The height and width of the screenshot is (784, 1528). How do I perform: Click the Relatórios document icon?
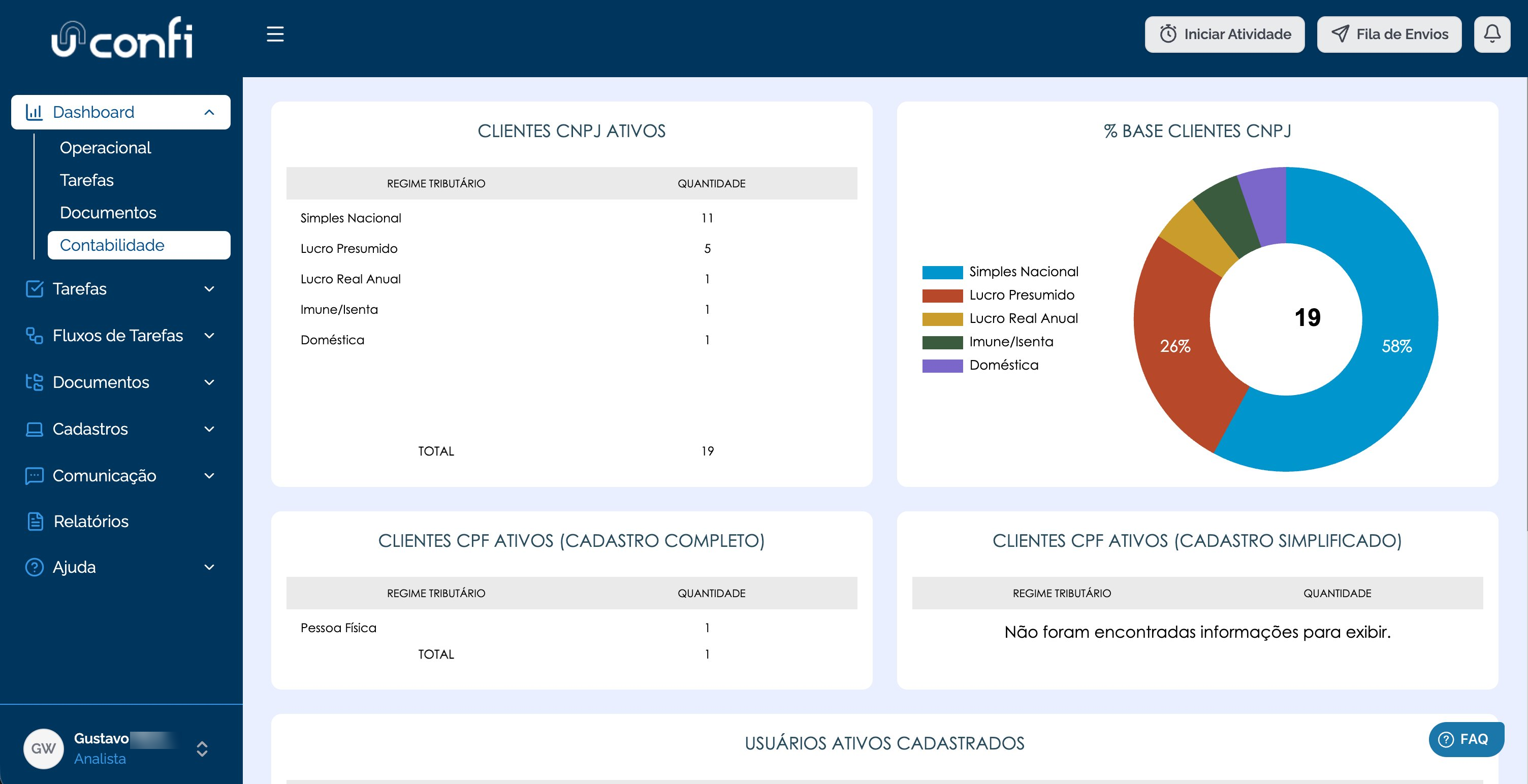tap(35, 520)
